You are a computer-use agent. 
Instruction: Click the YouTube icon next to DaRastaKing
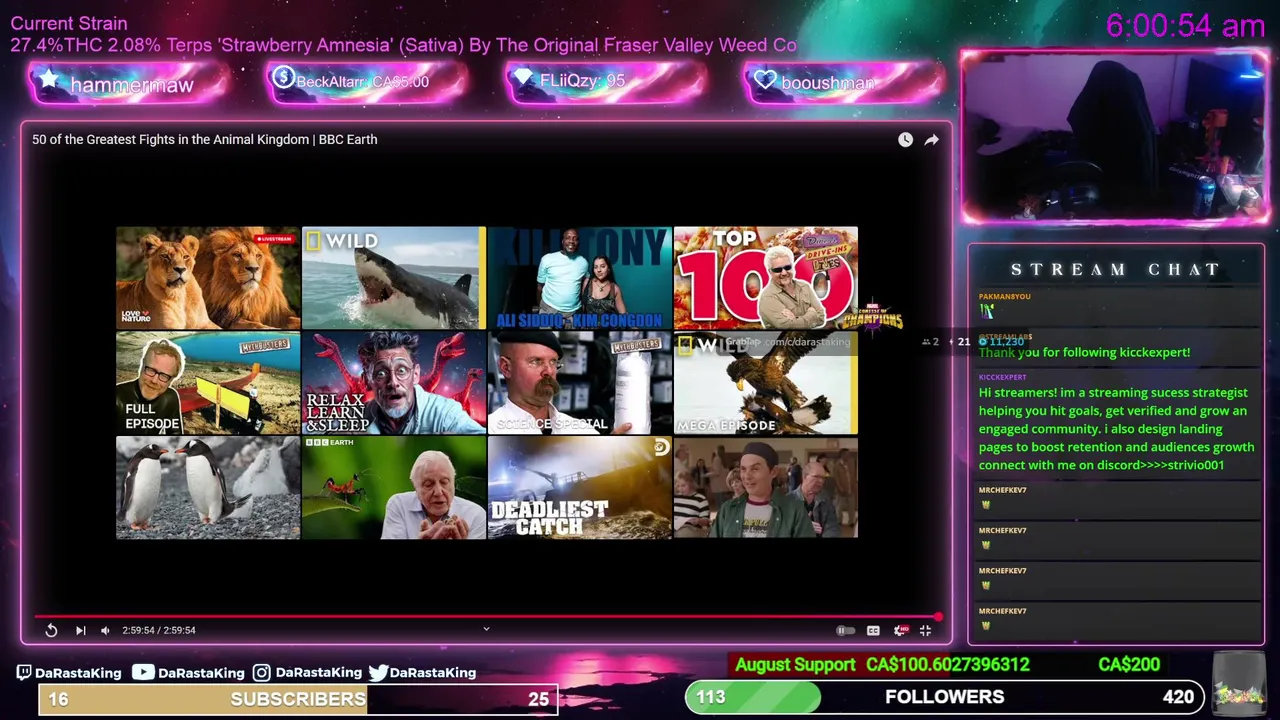pyautogui.click(x=143, y=673)
